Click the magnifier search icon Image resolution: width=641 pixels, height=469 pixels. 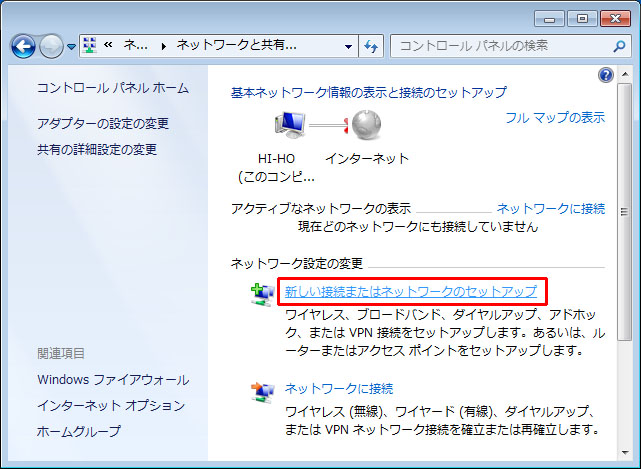click(x=619, y=46)
